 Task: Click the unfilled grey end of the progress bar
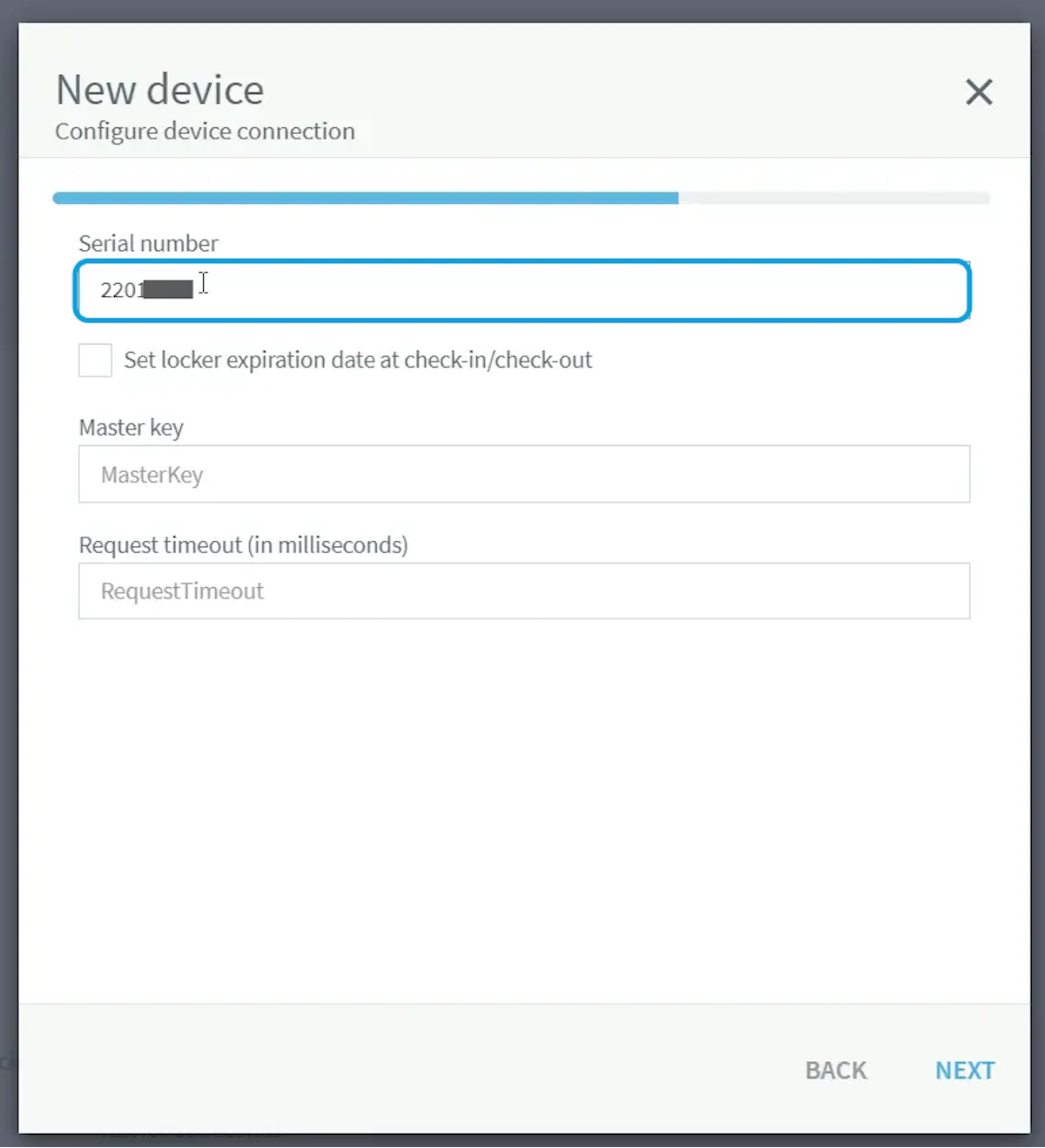[833, 198]
